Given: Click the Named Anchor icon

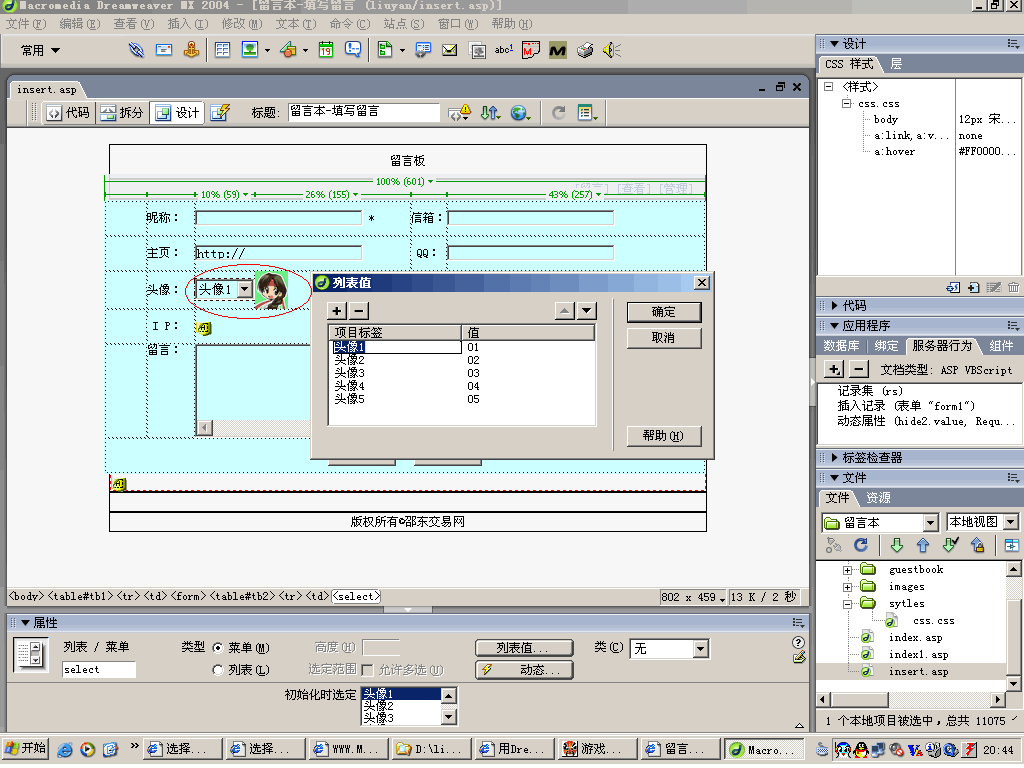Looking at the screenshot, I should click(x=190, y=49).
